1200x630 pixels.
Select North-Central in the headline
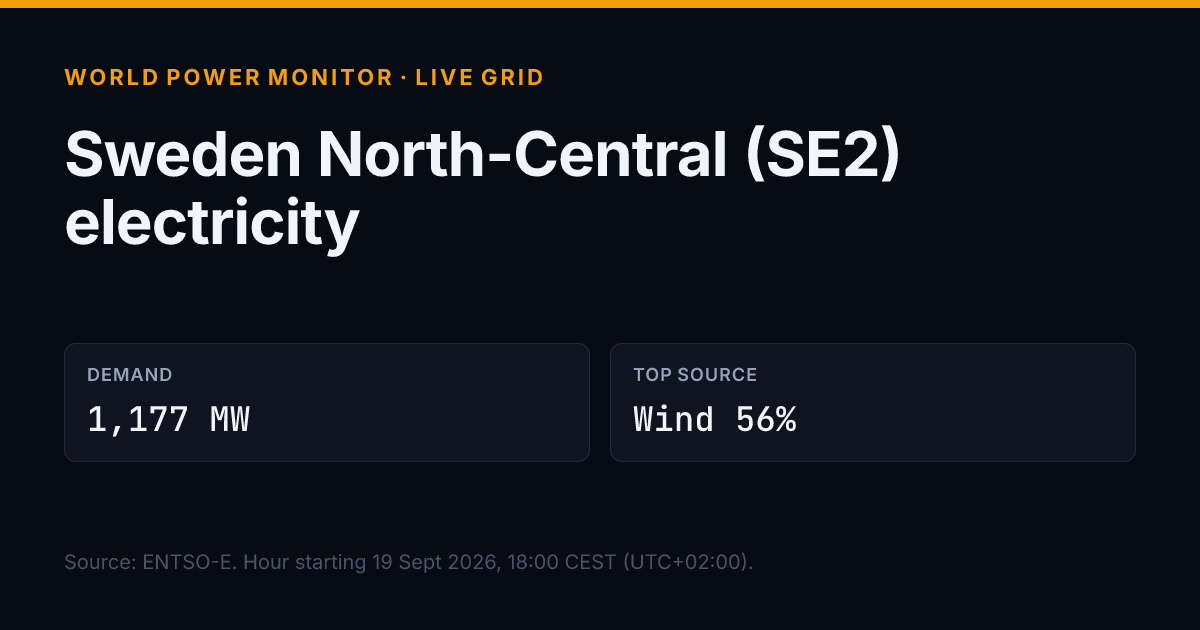(x=523, y=155)
